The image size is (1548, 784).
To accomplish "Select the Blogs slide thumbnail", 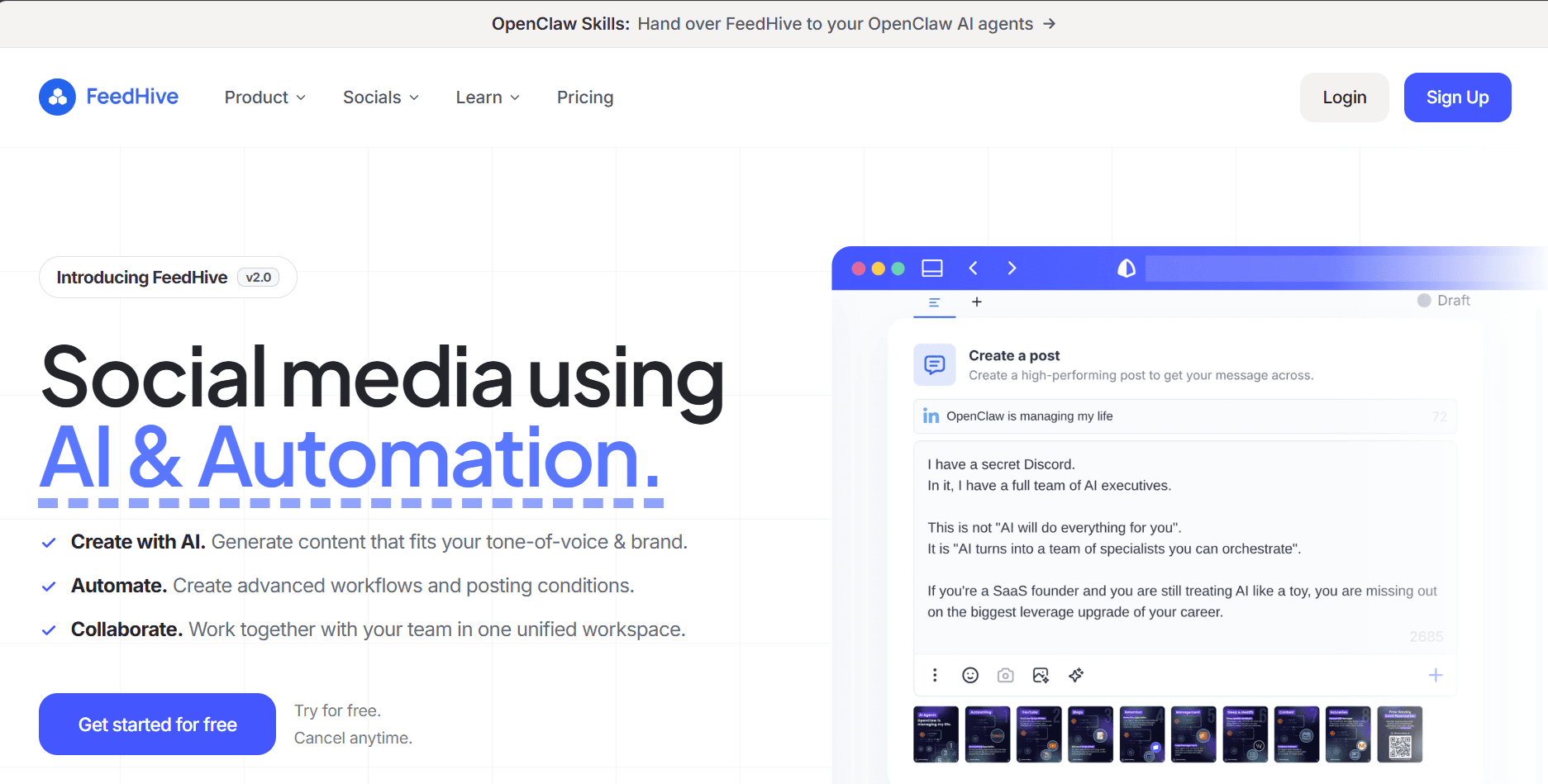I will (x=1091, y=734).
